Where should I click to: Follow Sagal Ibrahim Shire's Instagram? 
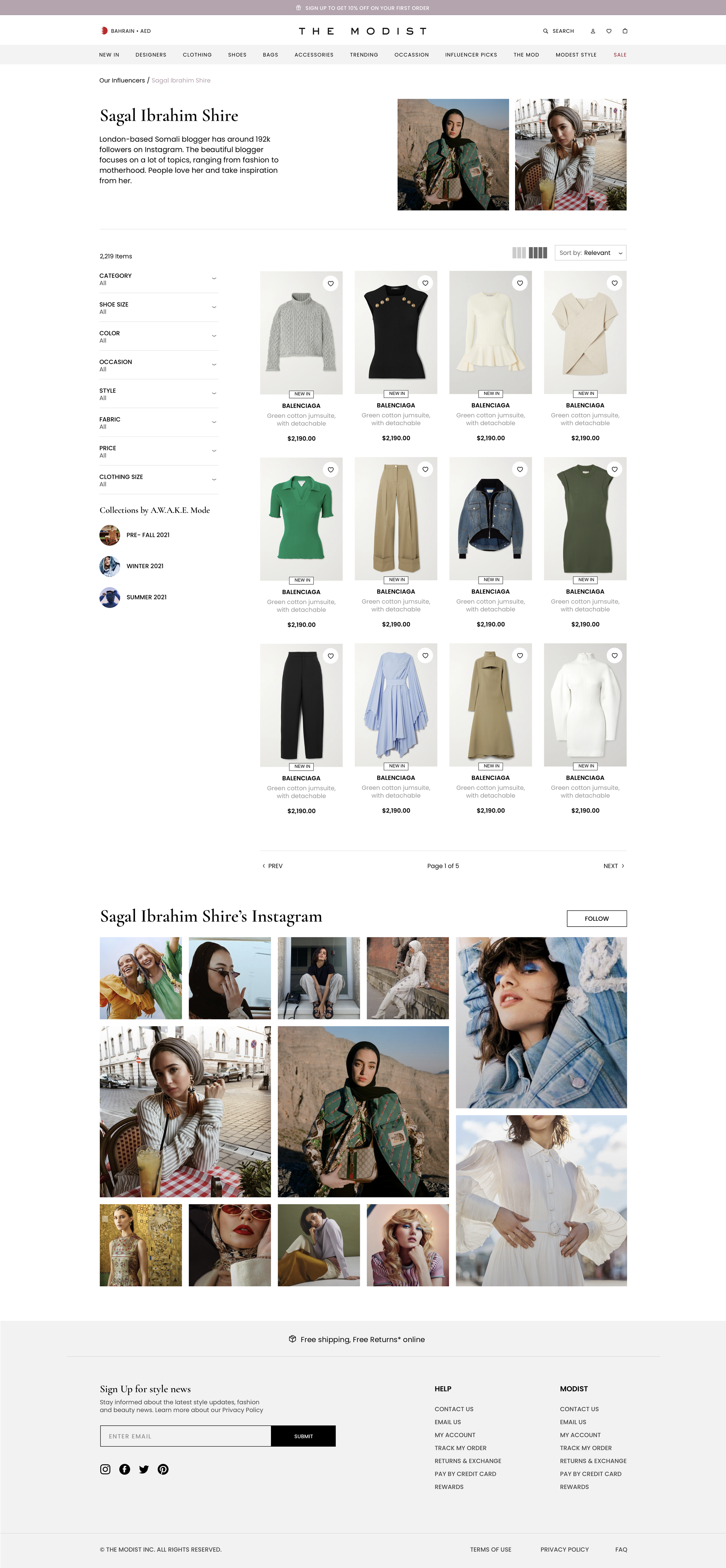tap(596, 918)
